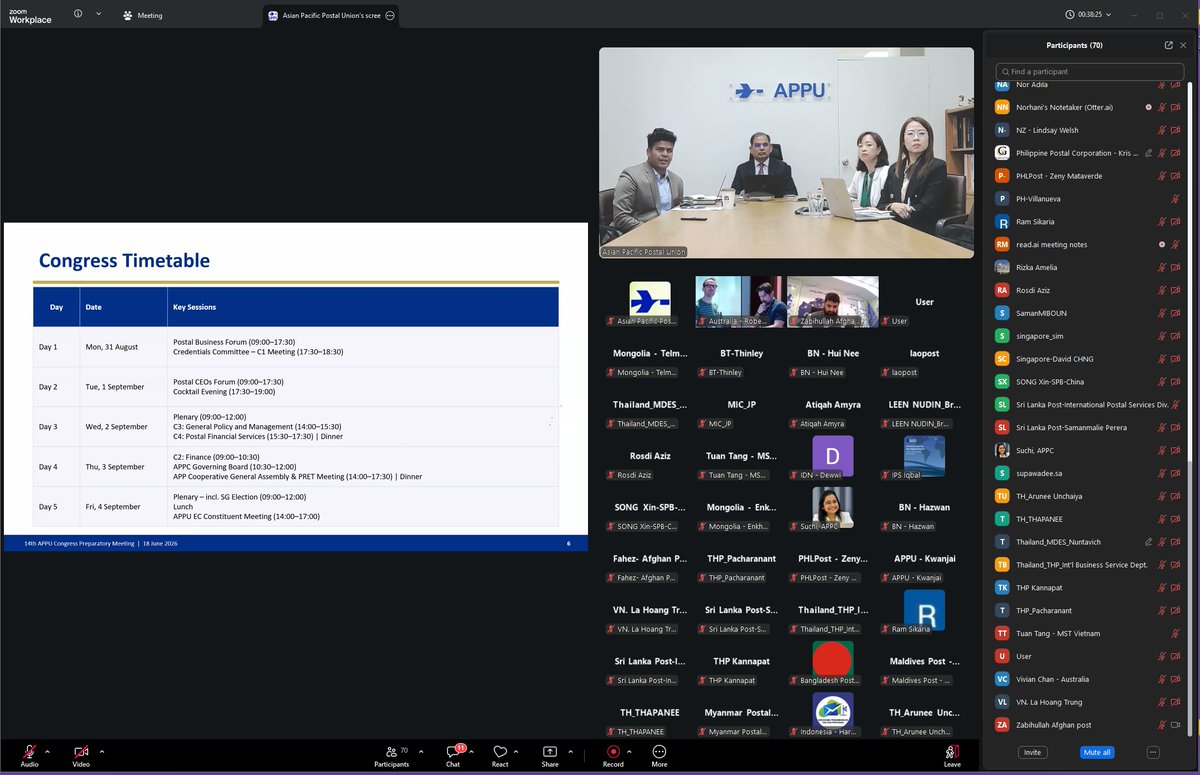Click mic icon for NZ - Lindsay Welsh

click(x=1162, y=130)
